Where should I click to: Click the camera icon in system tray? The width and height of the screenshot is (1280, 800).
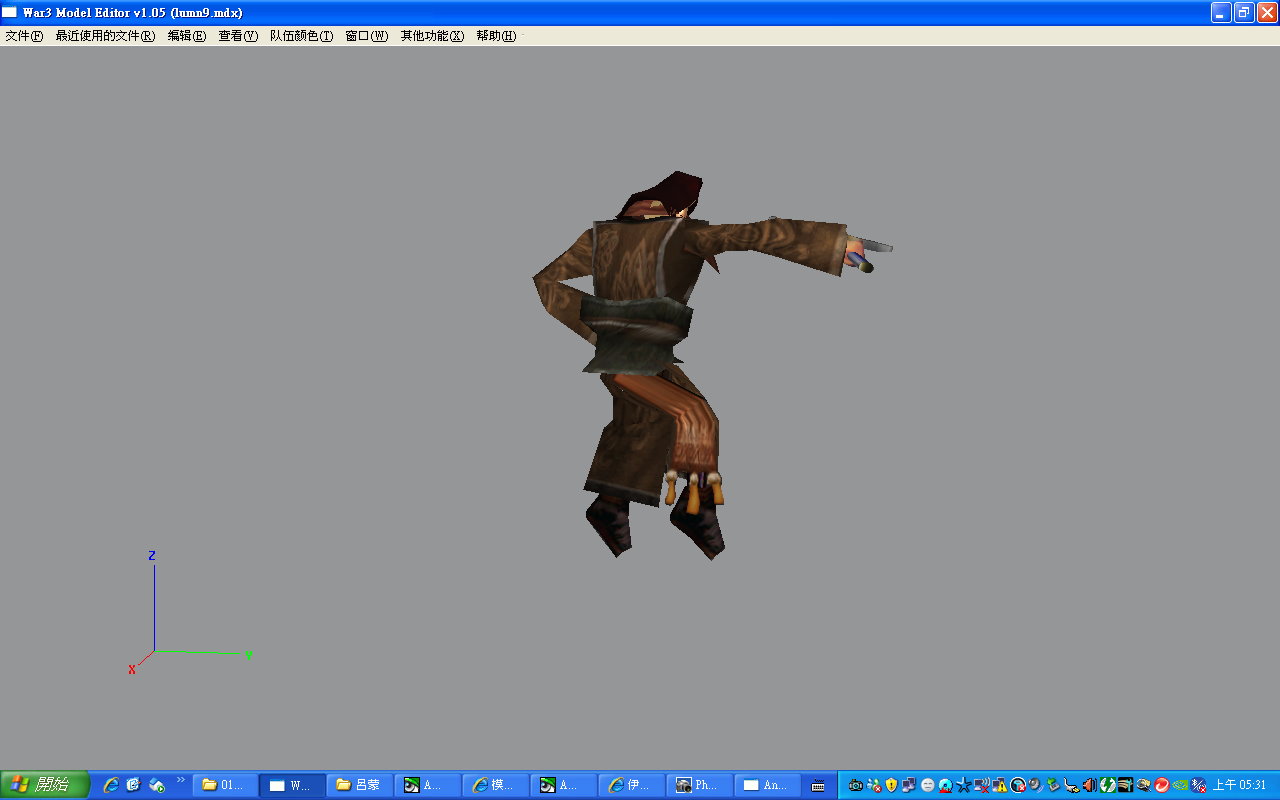point(856,785)
